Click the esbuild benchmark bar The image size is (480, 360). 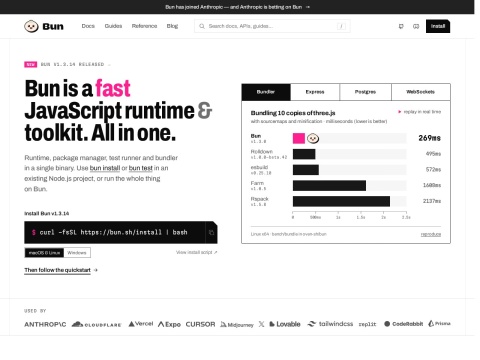tap(306, 170)
